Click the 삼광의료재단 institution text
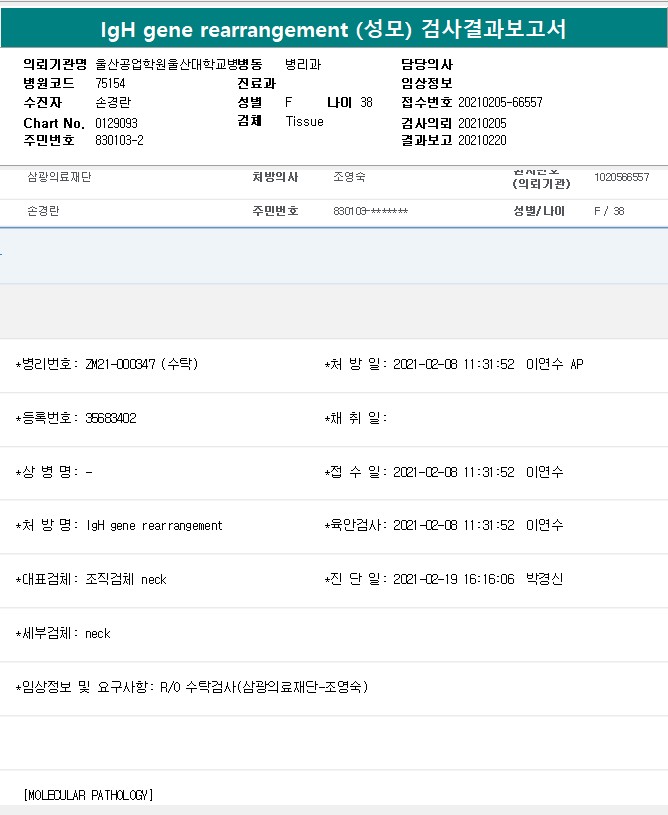Screen dimensions: 668x815 pos(61,177)
